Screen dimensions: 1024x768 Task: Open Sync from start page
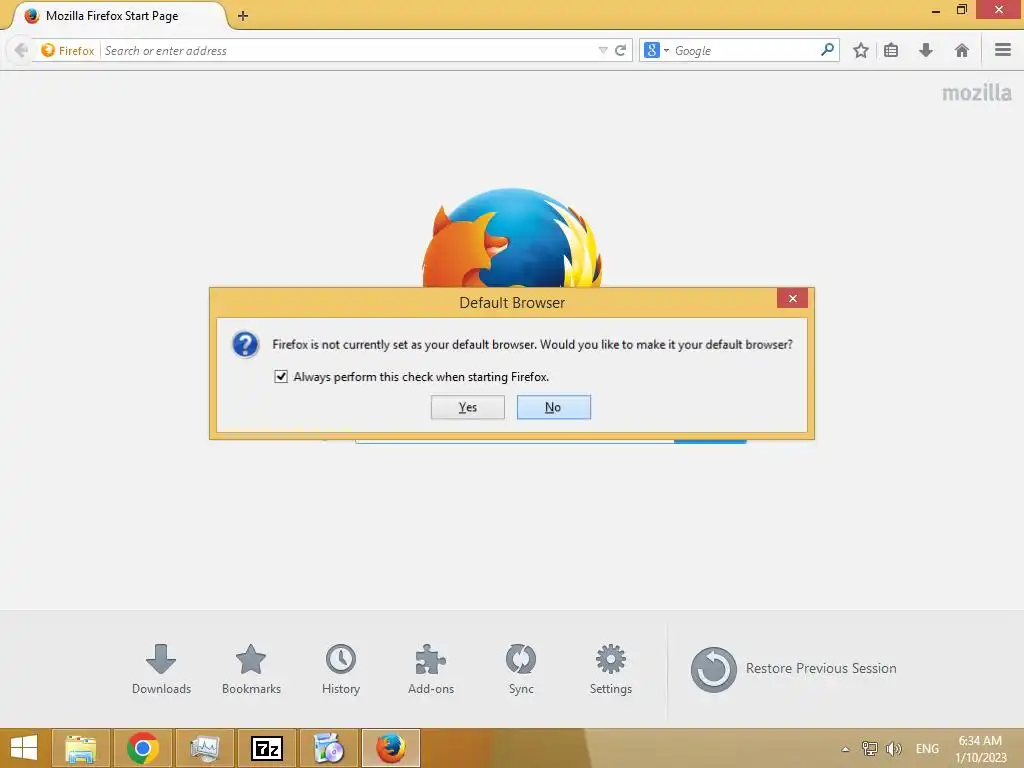tap(521, 669)
